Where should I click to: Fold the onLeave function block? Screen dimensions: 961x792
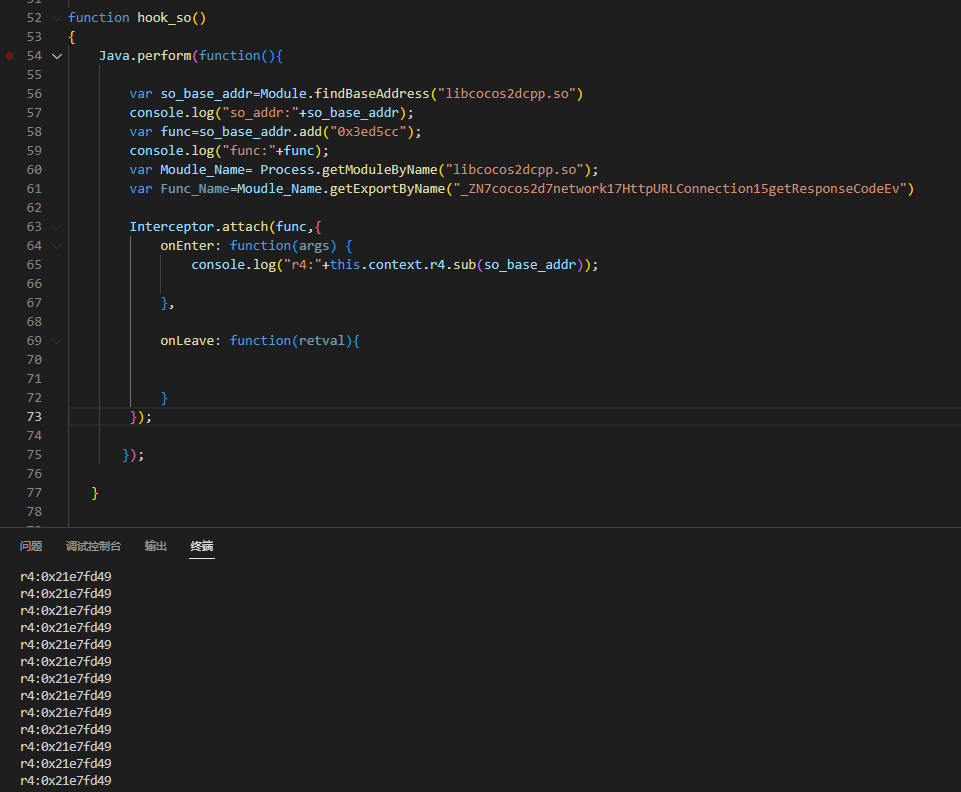[x=57, y=341]
